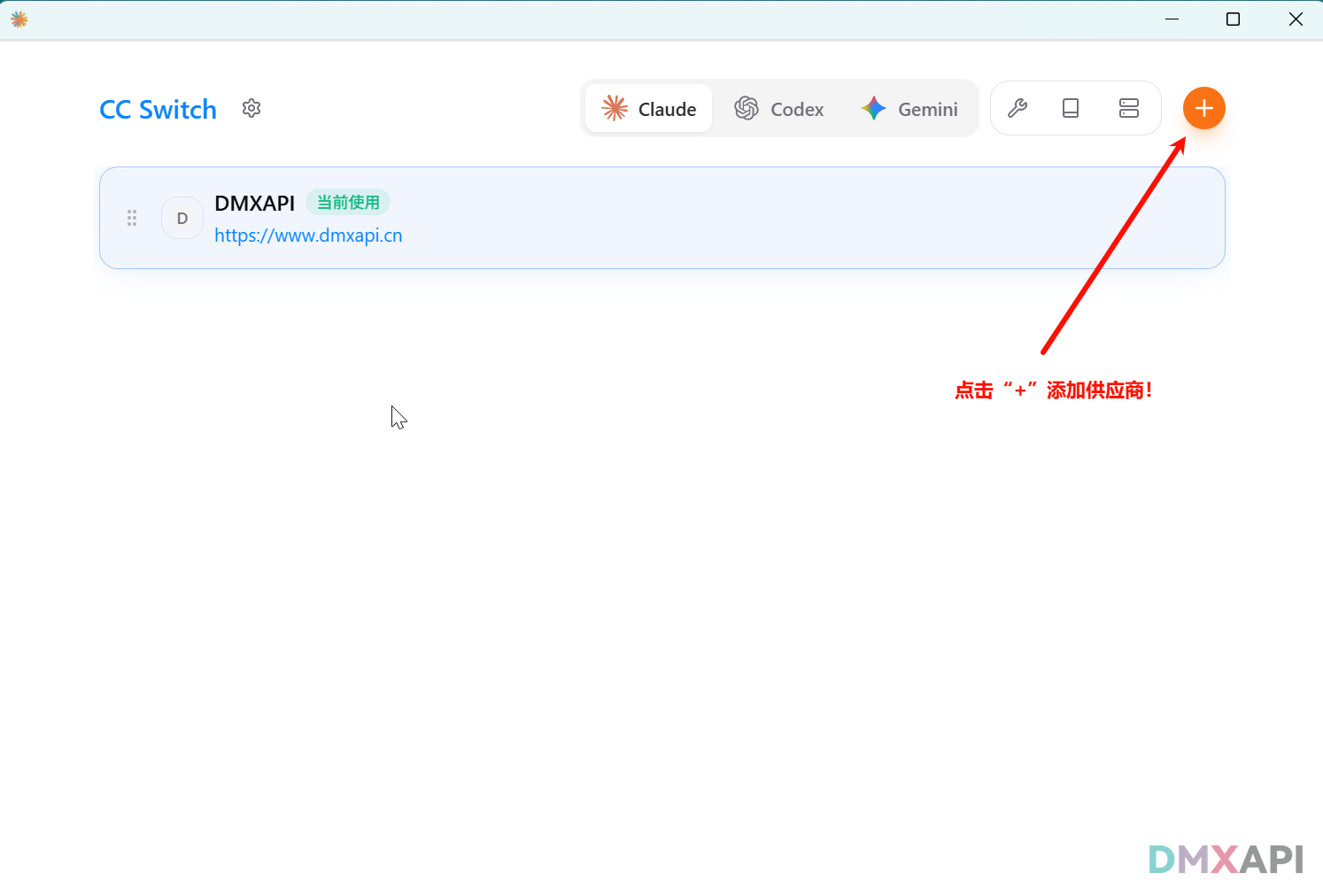Switch to the Codex tab
The height and width of the screenshot is (896, 1323).
tap(779, 109)
